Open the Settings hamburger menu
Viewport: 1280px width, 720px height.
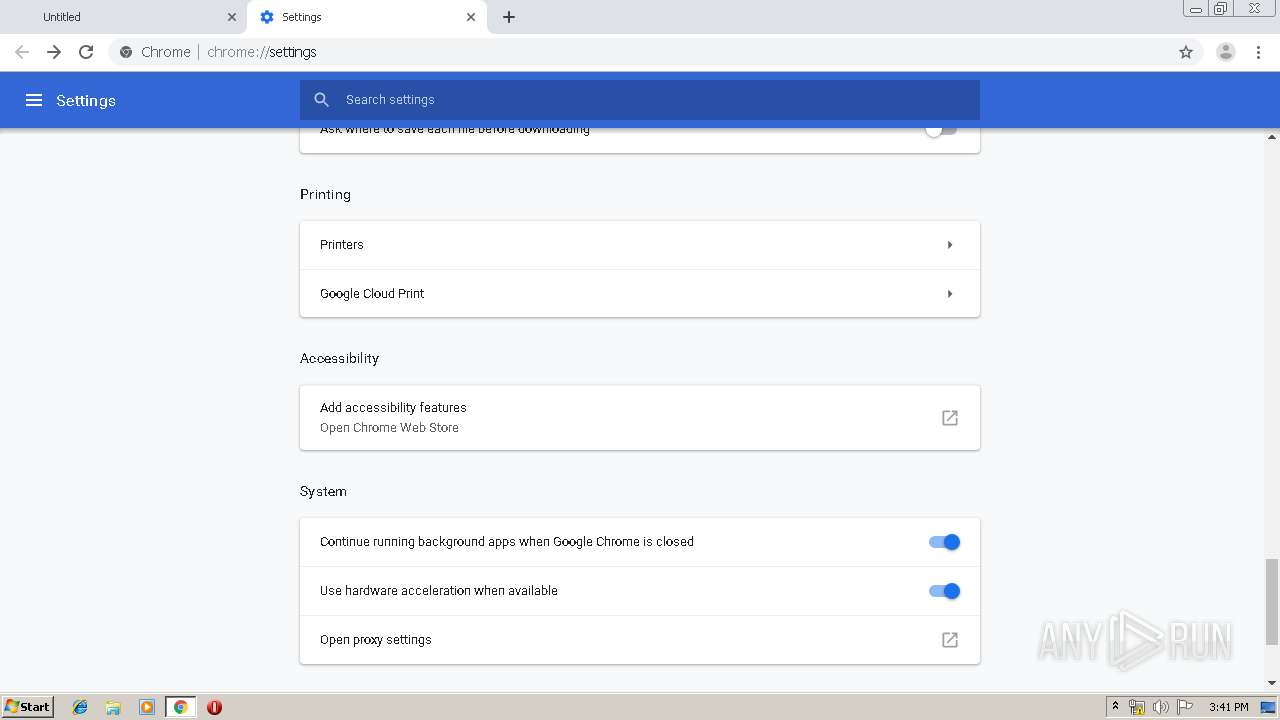(x=34, y=100)
